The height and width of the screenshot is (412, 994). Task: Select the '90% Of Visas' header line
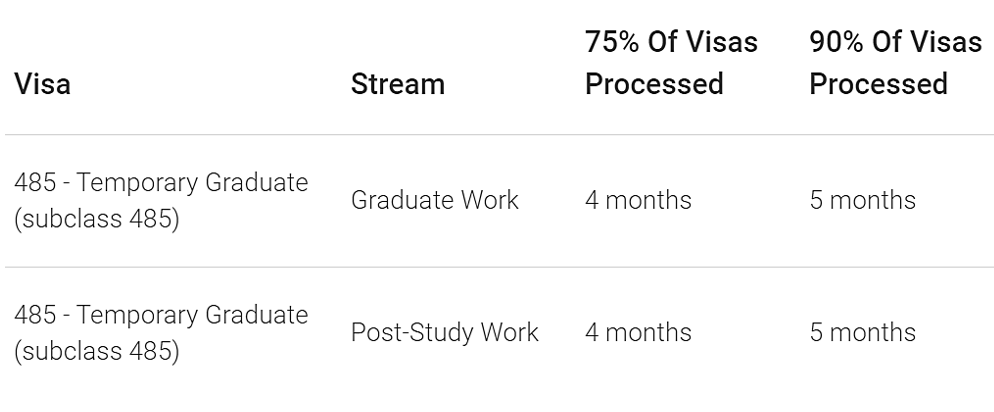pyautogui.click(x=896, y=42)
